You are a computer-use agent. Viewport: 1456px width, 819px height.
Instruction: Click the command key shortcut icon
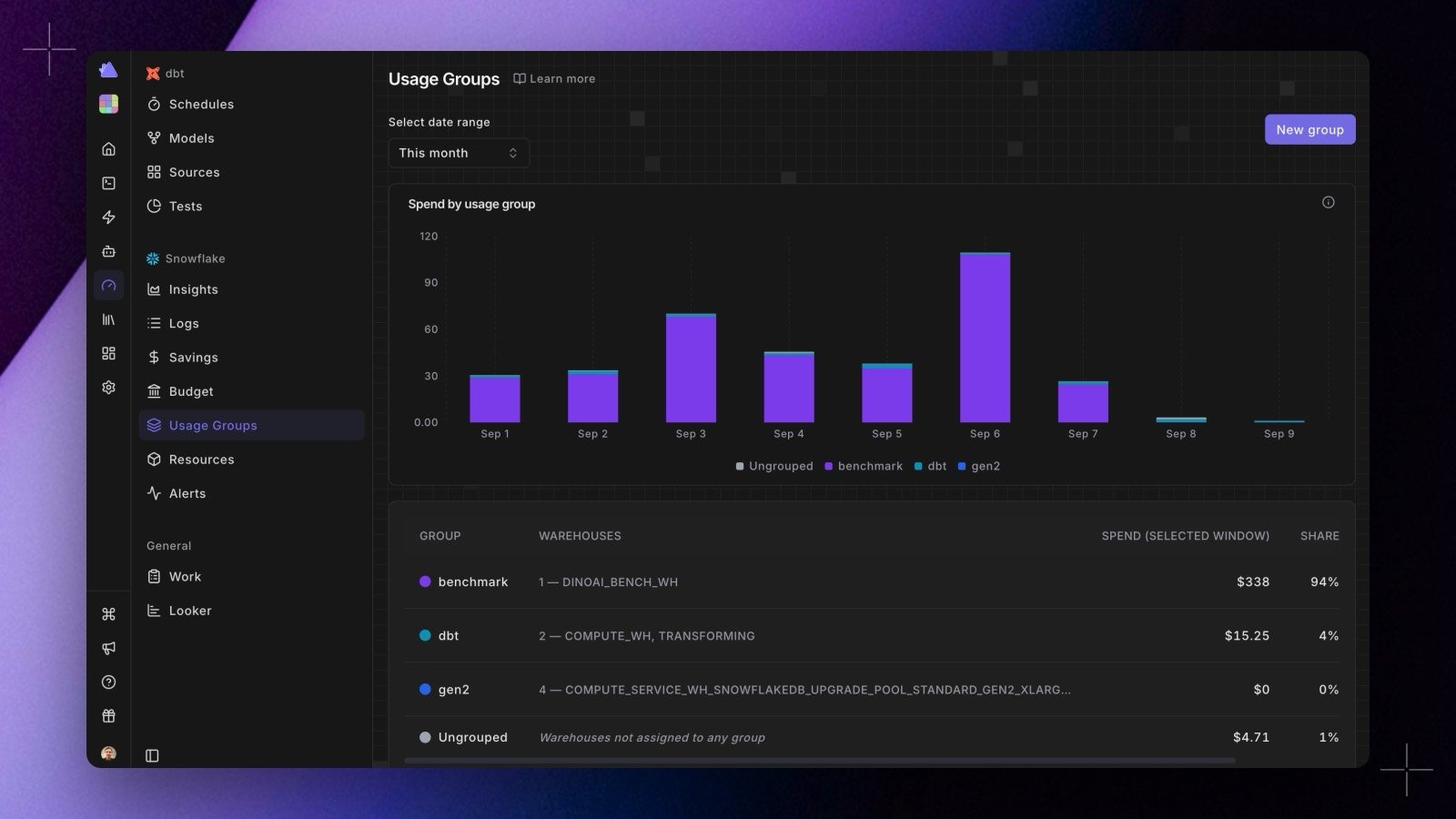[x=108, y=614]
